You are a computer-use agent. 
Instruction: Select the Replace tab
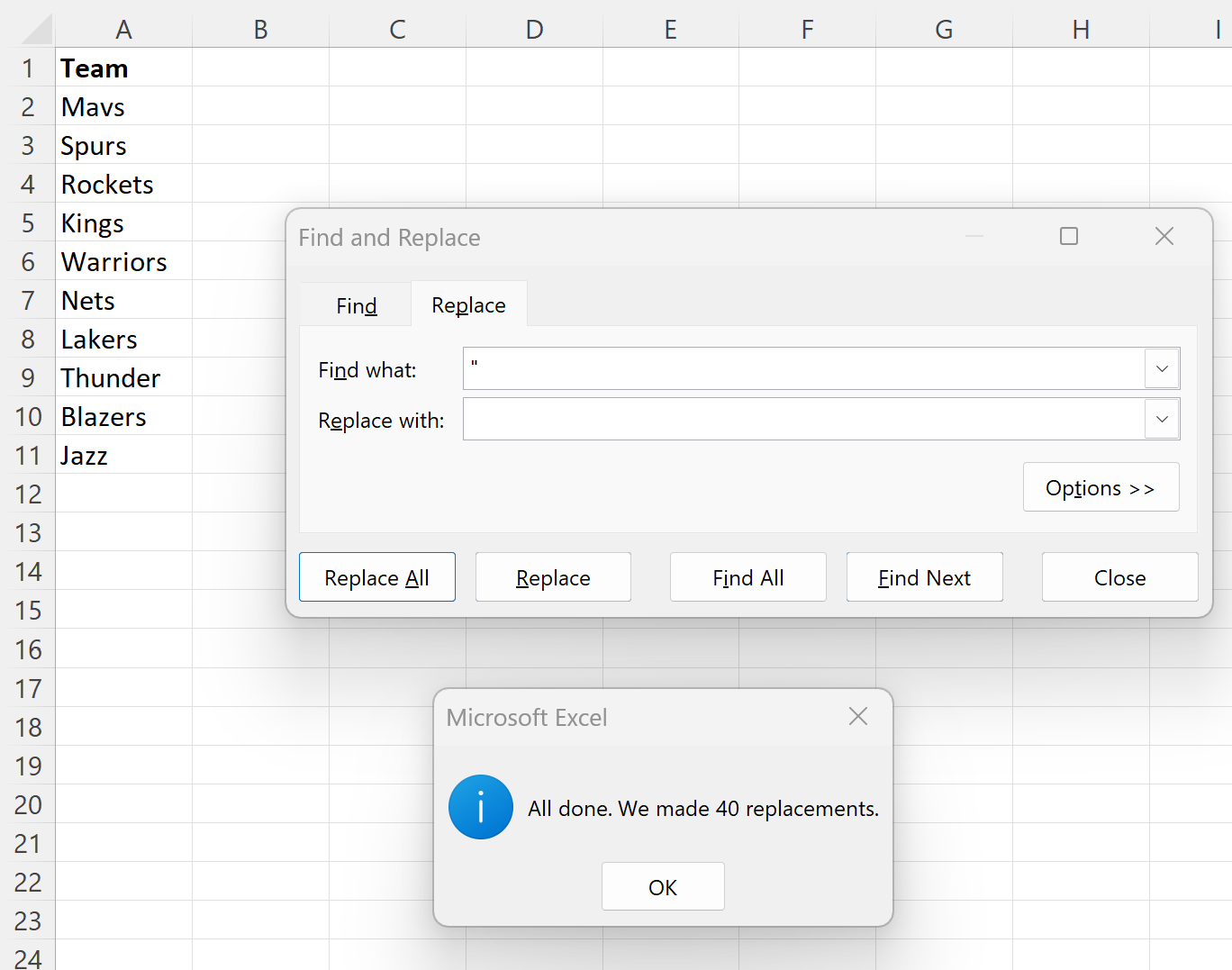click(x=468, y=304)
